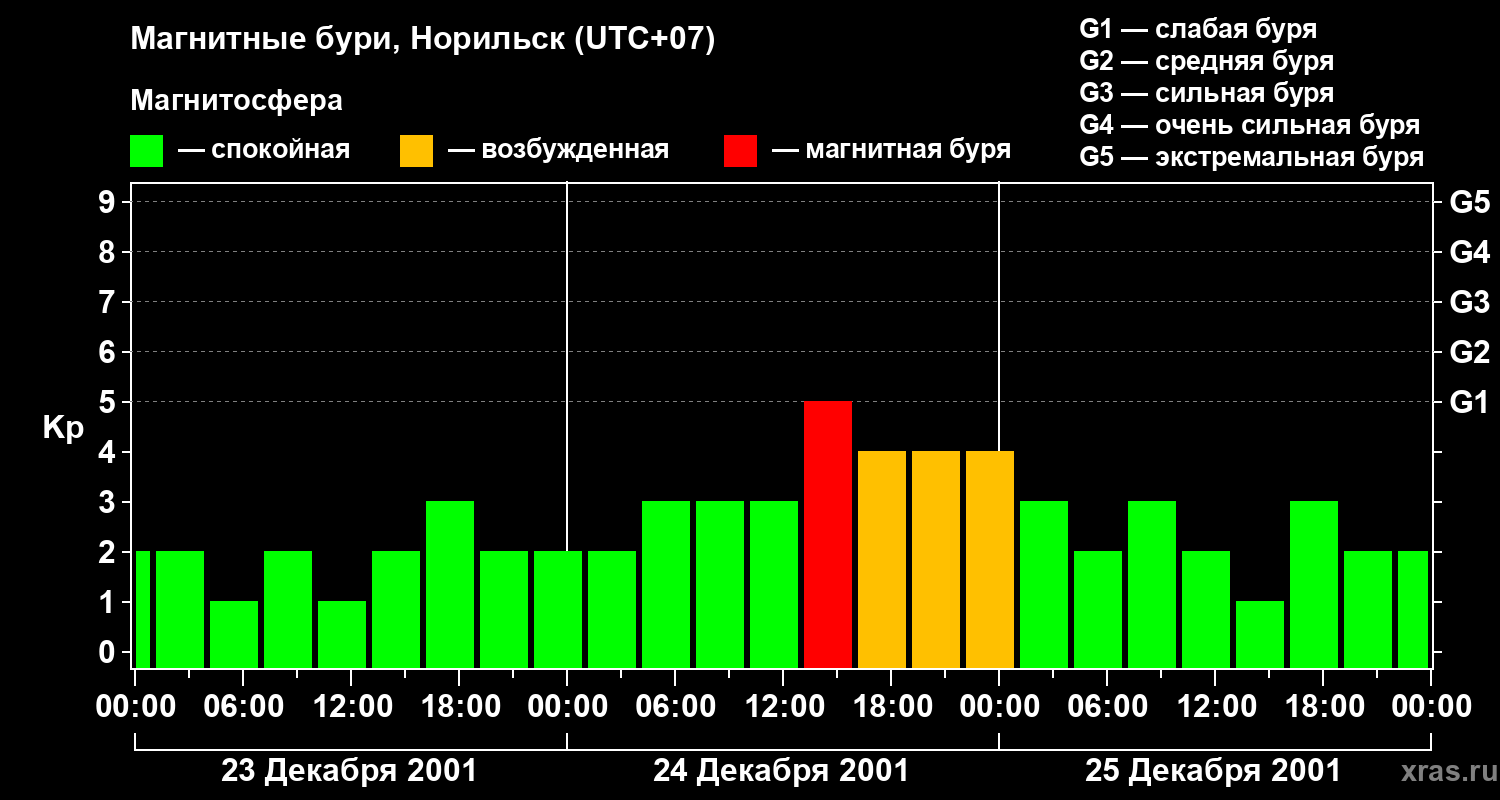Select the orange bar above 18:00 on 24 December
1500x800 pixels.
[x=882, y=559]
